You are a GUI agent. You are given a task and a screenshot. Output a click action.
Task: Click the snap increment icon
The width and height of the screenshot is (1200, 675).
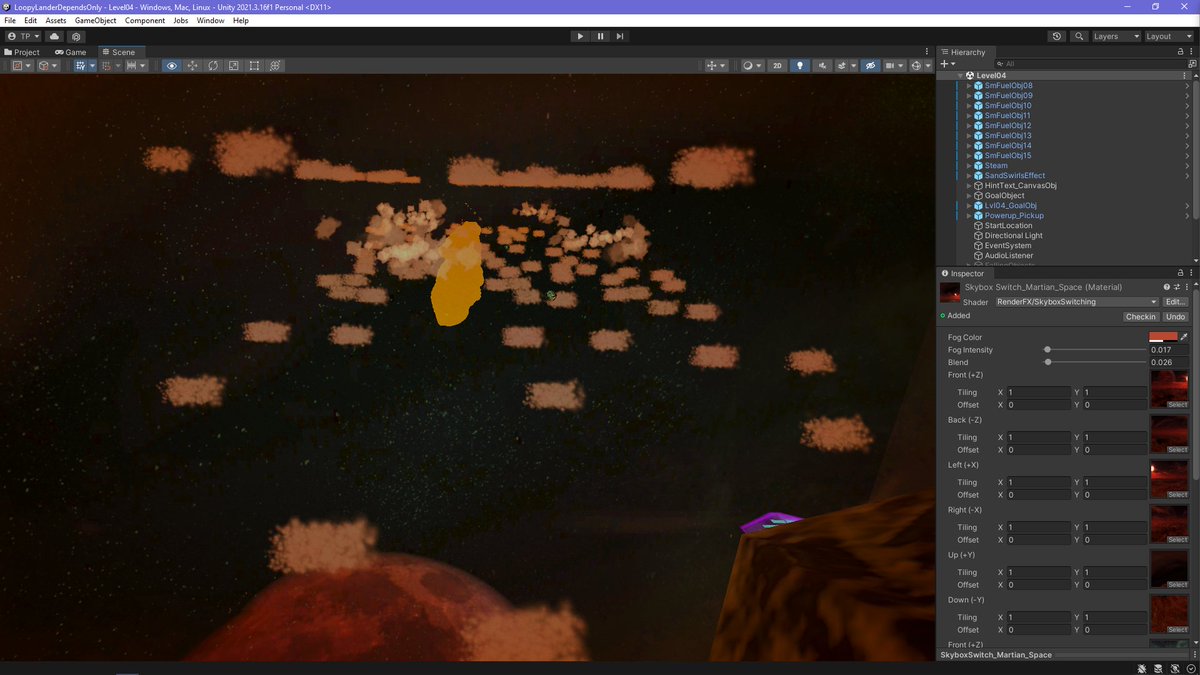133,66
